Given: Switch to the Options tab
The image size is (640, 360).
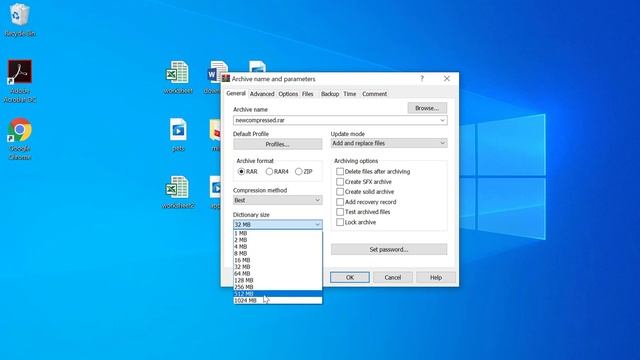Looking at the screenshot, I should [x=288, y=94].
